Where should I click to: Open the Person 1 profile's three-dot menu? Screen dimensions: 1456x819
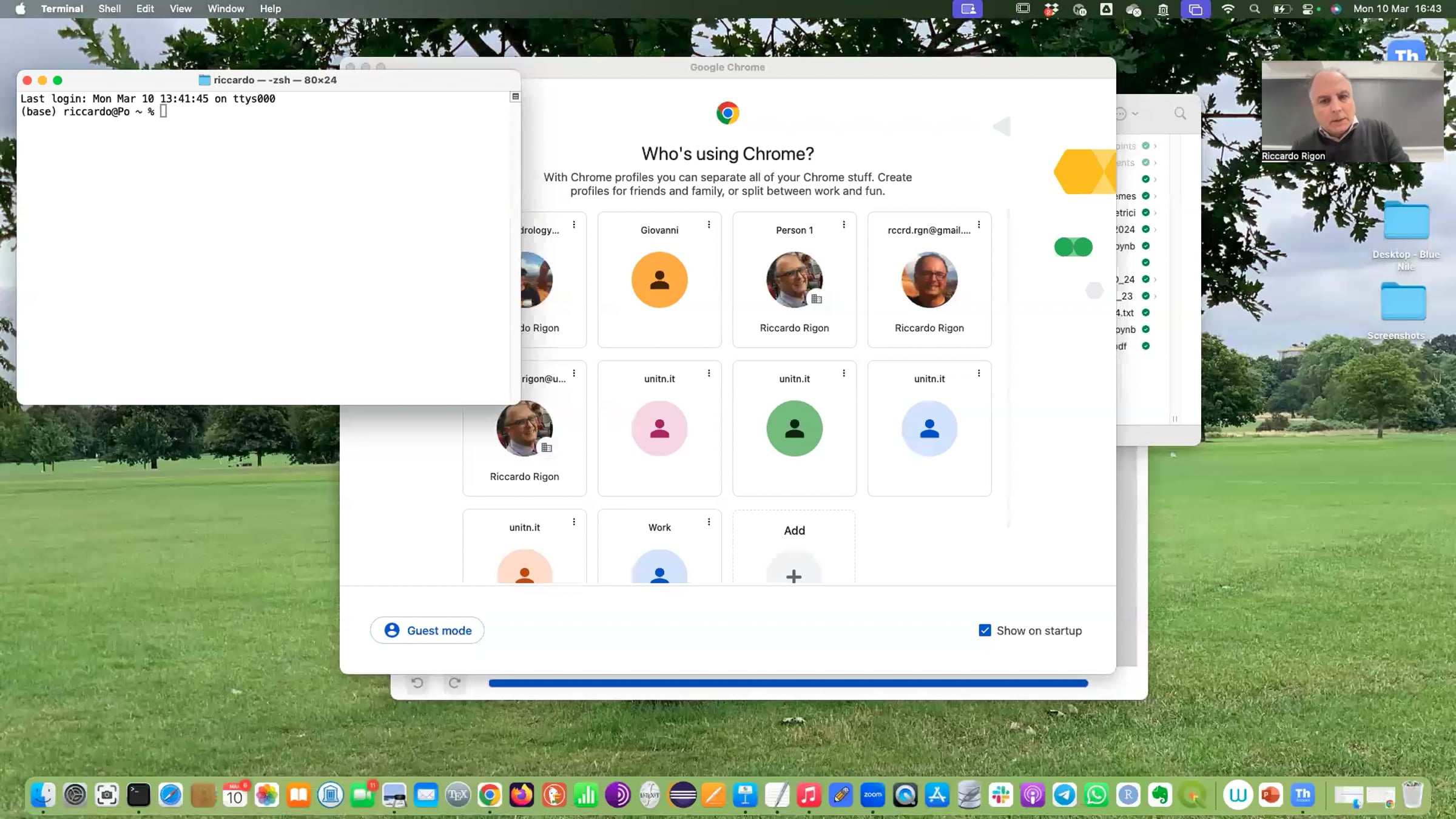click(844, 225)
